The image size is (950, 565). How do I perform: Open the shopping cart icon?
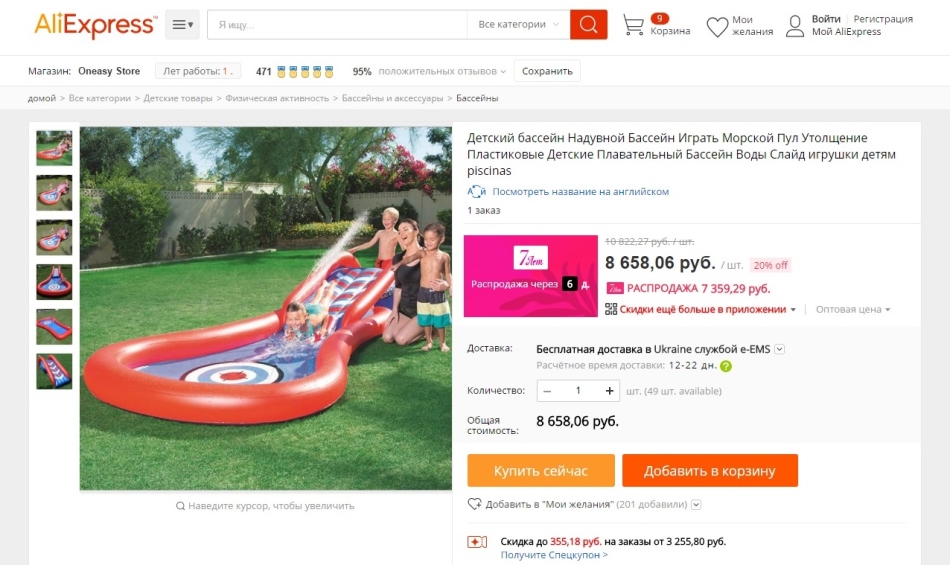[633, 25]
